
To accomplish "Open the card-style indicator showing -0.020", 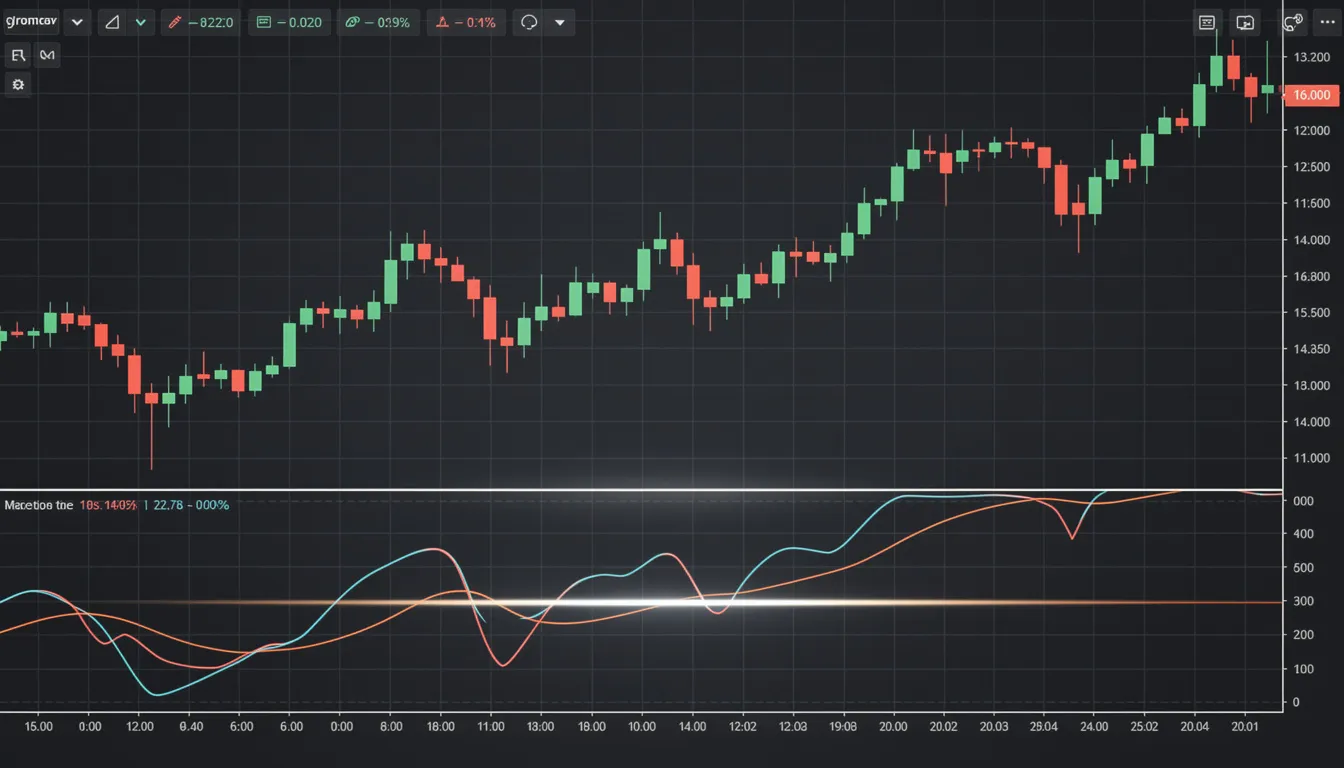I will [x=289, y=21].
